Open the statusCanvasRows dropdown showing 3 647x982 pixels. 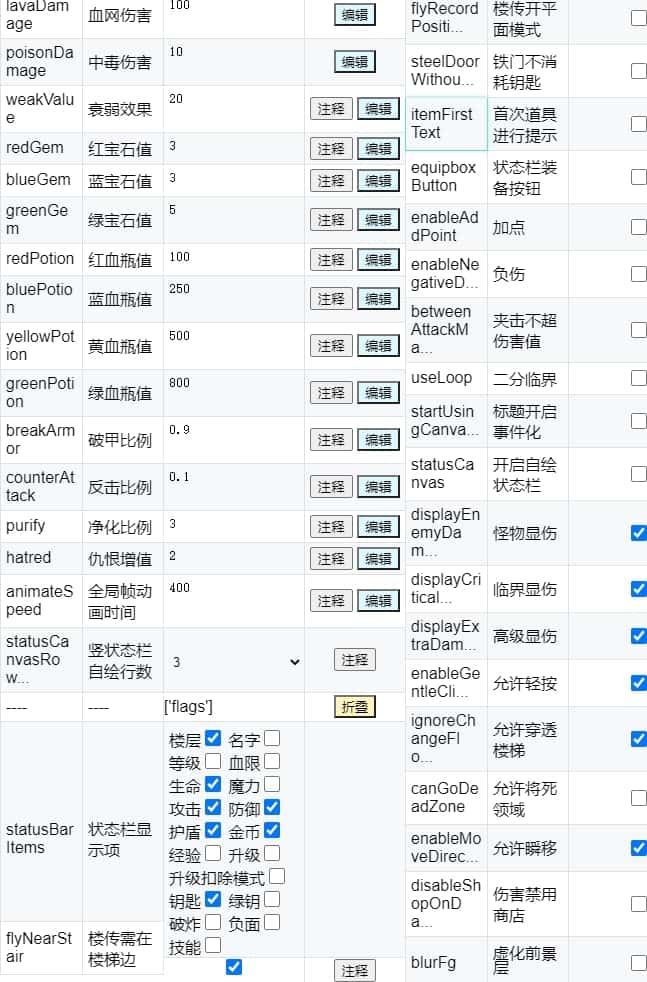pyautogui.click(x=234, y=661)
